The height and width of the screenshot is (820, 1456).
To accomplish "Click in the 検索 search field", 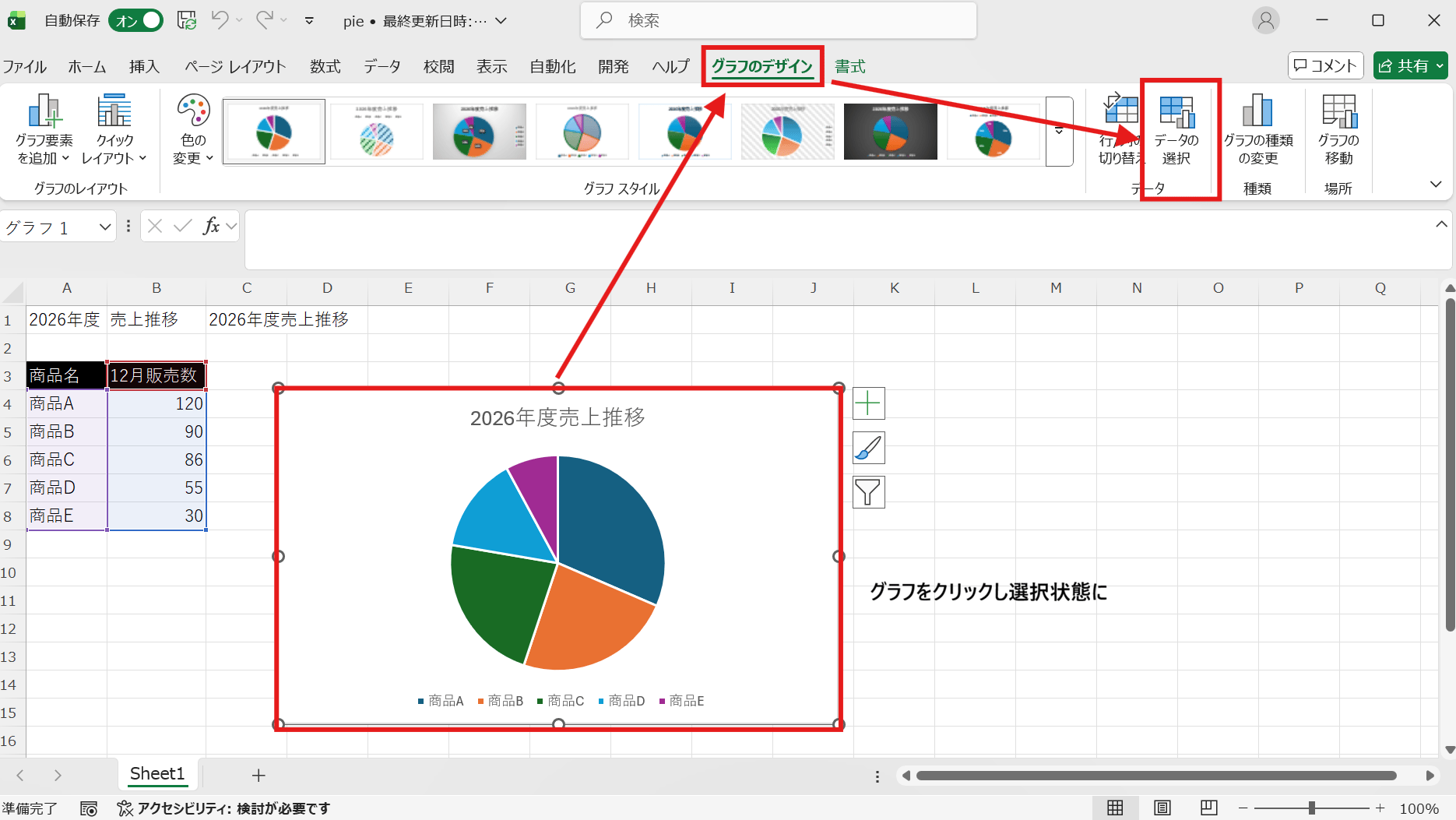I will click(x=778, y=20).
